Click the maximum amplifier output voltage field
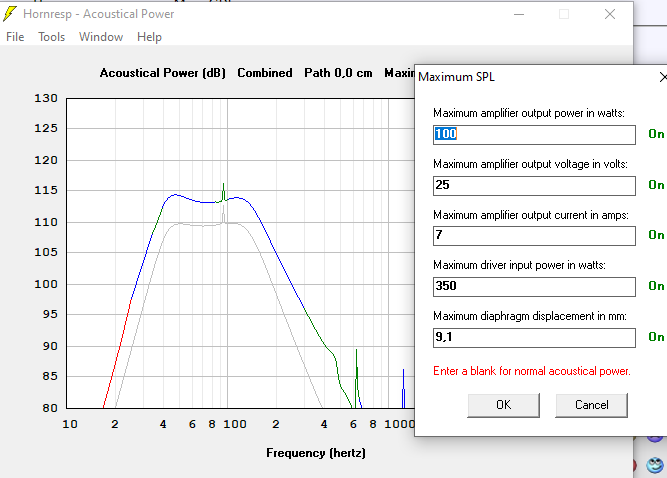Viewport: 667px width, 478px height. tap(534, 186)
